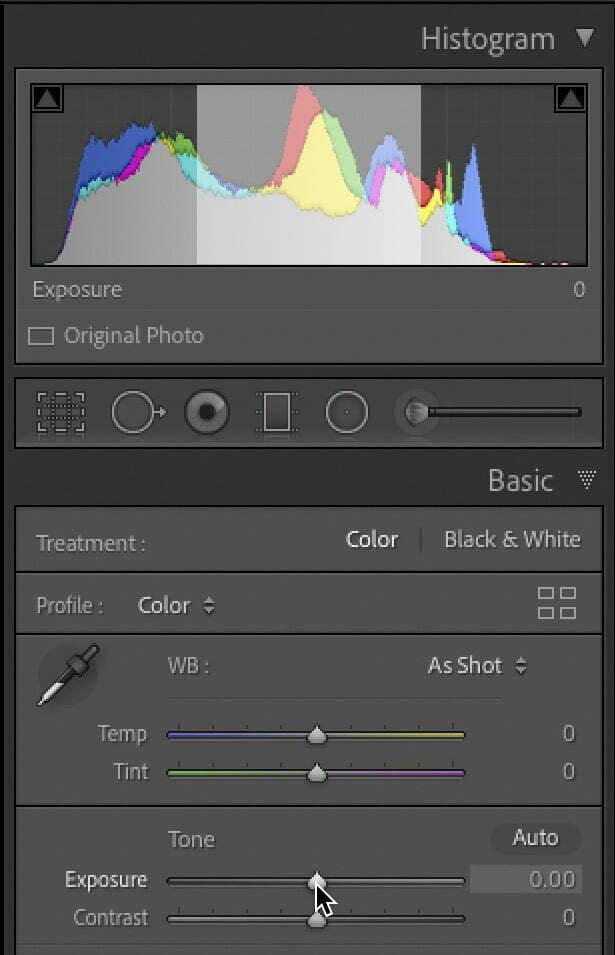Collapse the Histogram panel
615x955 pixels.
[x=585, y=38]
